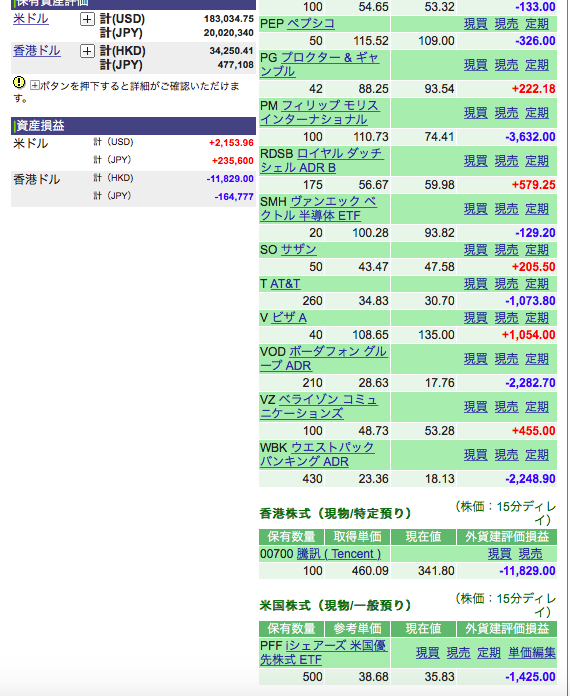Screen dimensions: 570x696
Task: Click 定期 for AT&T
Action: (x=537, y=284)
